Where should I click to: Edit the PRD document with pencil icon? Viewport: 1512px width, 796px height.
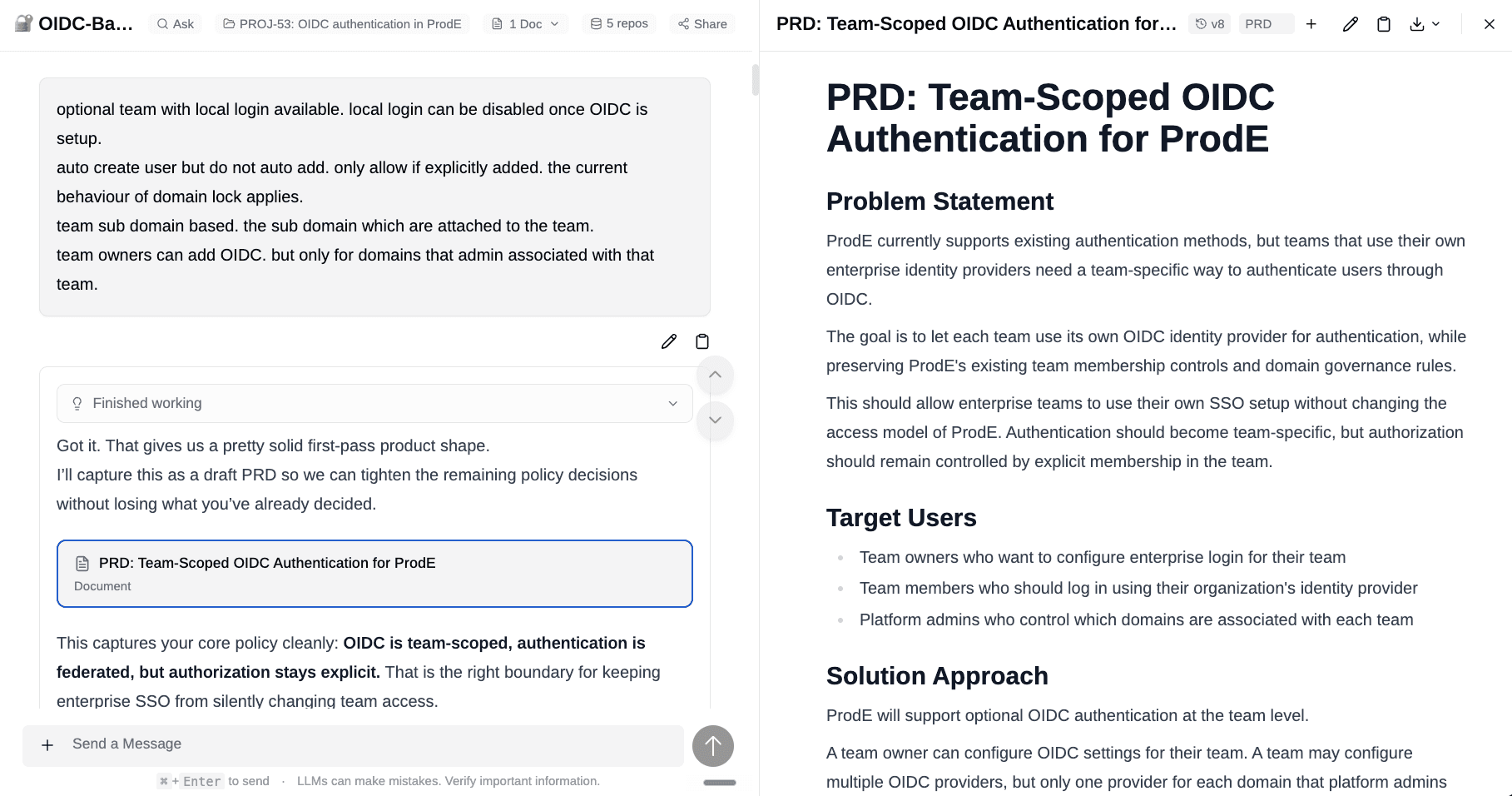(1351, 24)
